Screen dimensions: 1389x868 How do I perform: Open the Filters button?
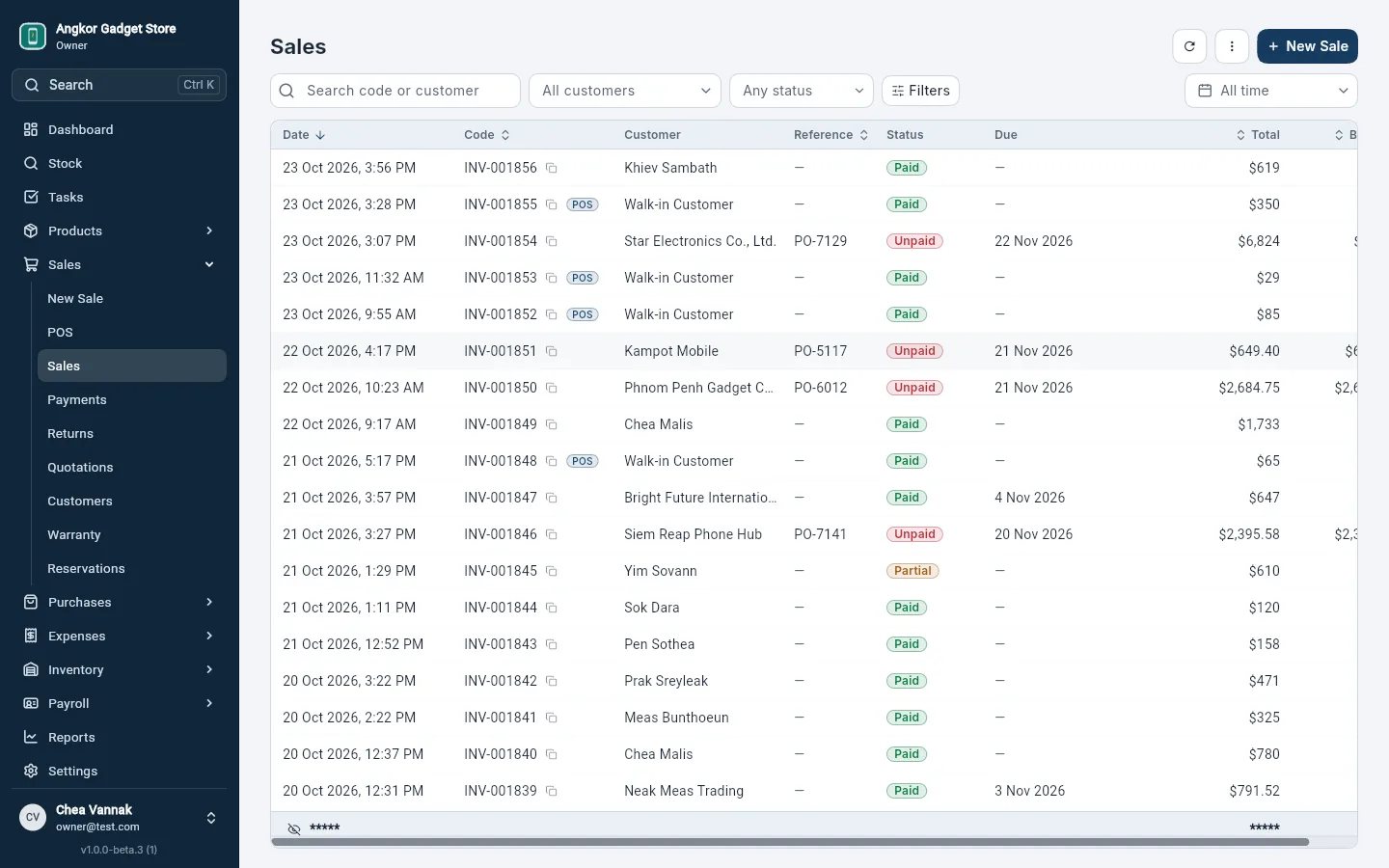tap(920, 91)
